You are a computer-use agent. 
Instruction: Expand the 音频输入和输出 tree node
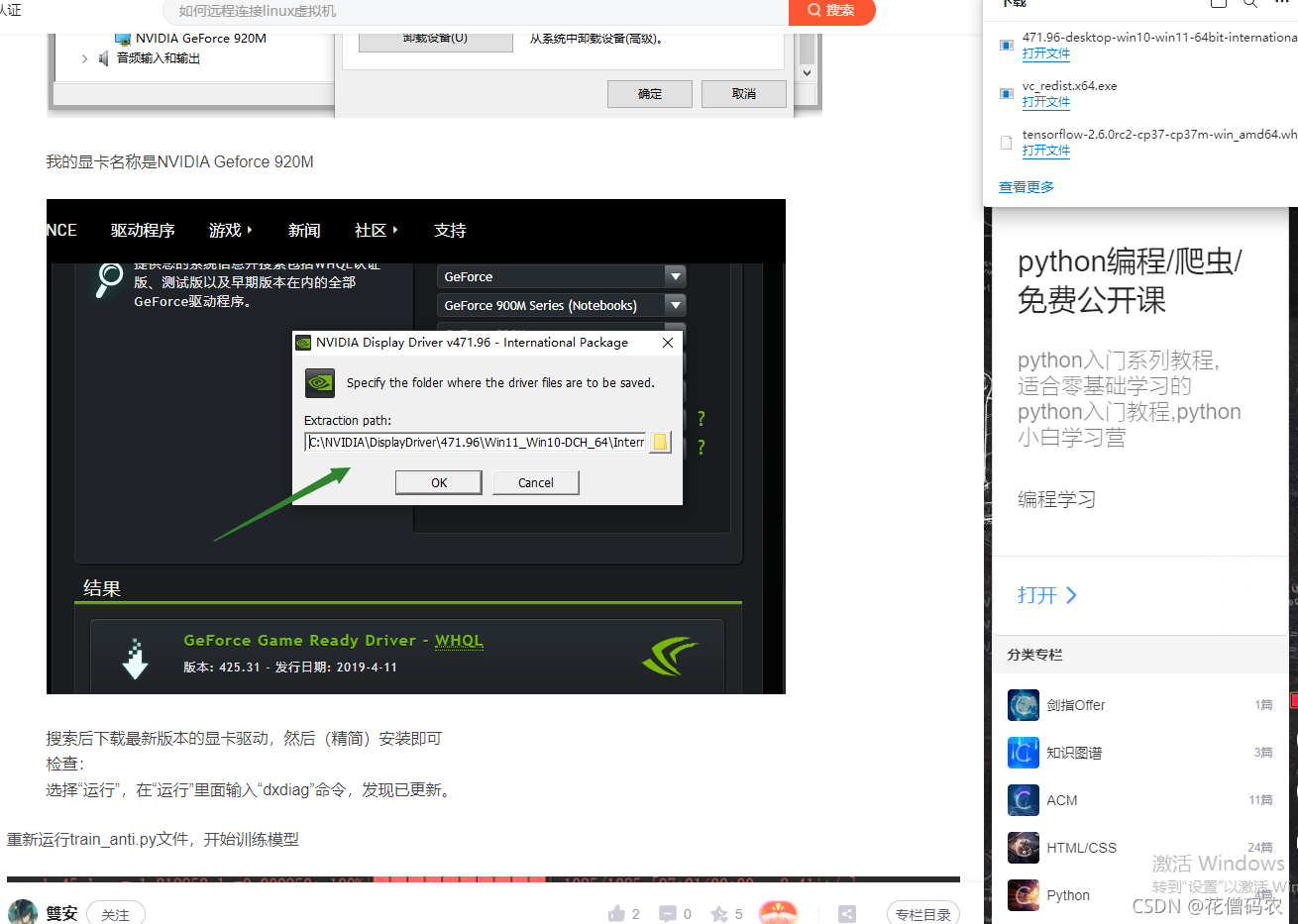coord(85,58)
